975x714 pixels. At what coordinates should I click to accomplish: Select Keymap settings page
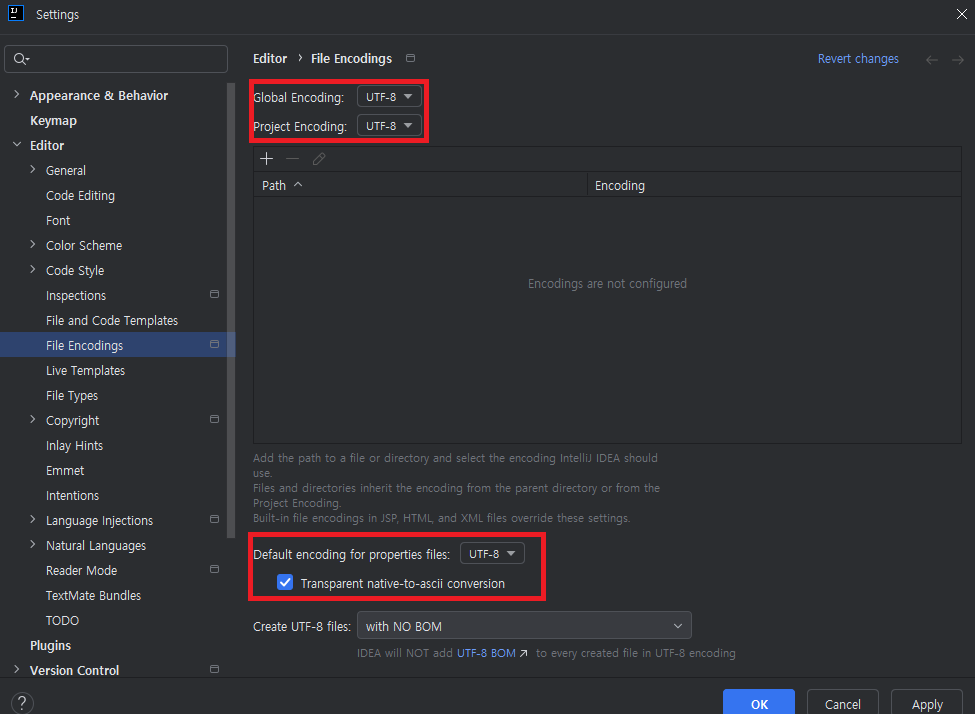point(53,121)
